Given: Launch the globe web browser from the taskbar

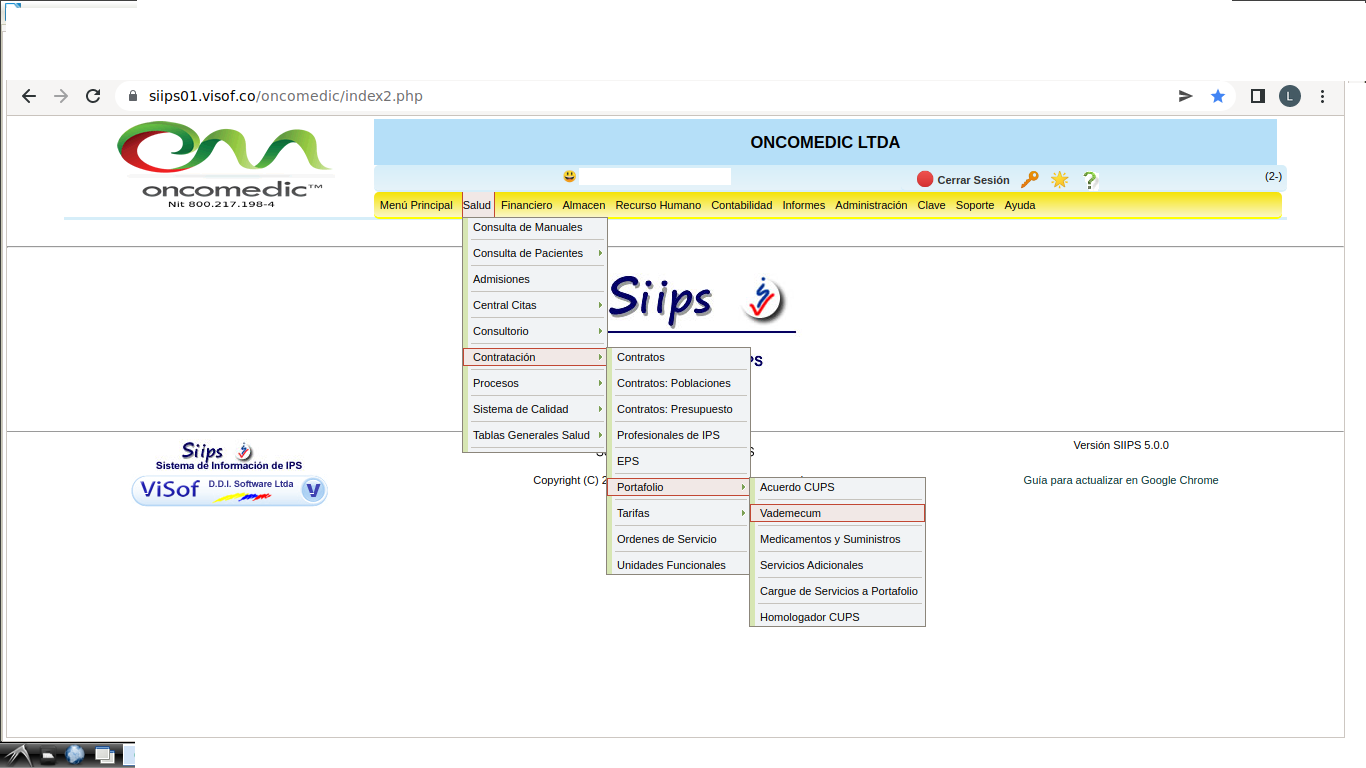Looking at the screenshot, I should pos(75,755).
